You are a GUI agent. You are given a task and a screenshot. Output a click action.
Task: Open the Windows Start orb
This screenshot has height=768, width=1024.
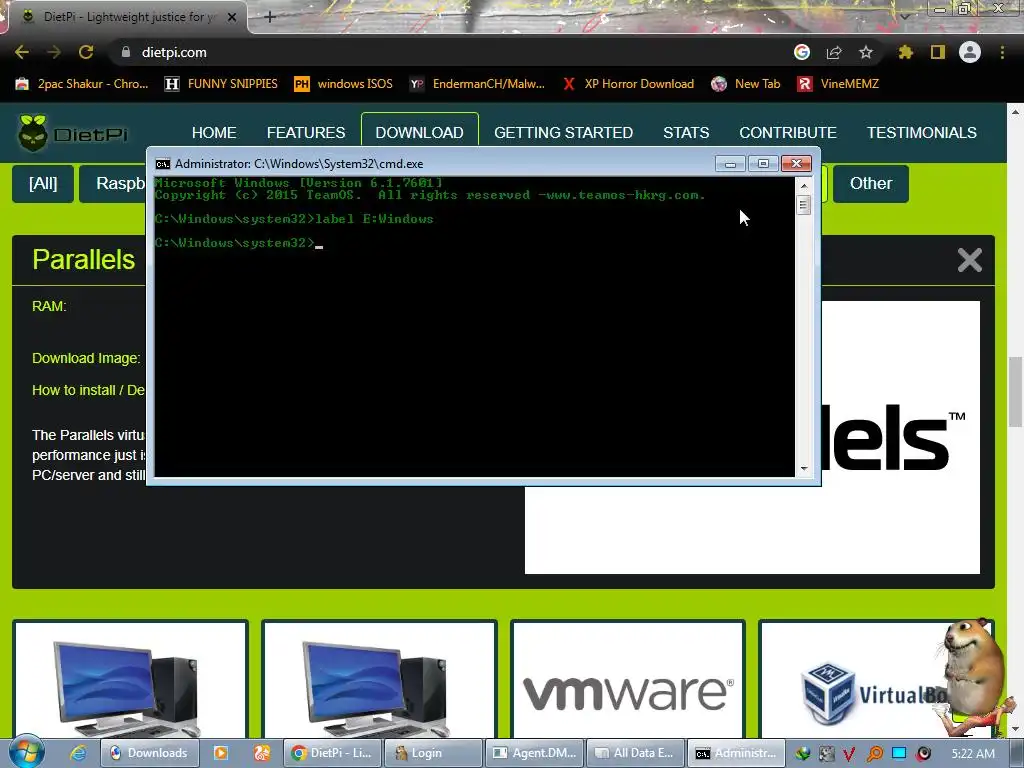coord(25,752)
